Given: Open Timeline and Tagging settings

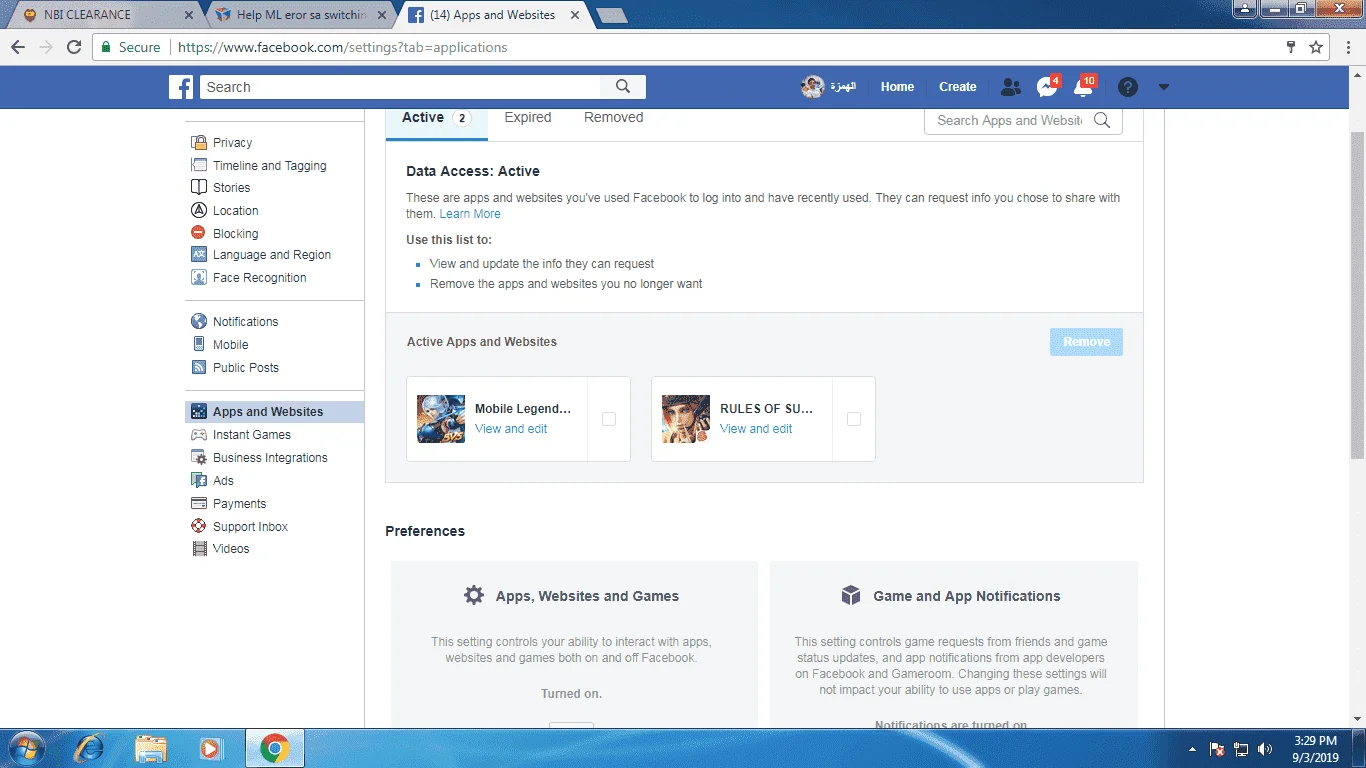Looking at the screenshot, I should (x=269, y=166).
